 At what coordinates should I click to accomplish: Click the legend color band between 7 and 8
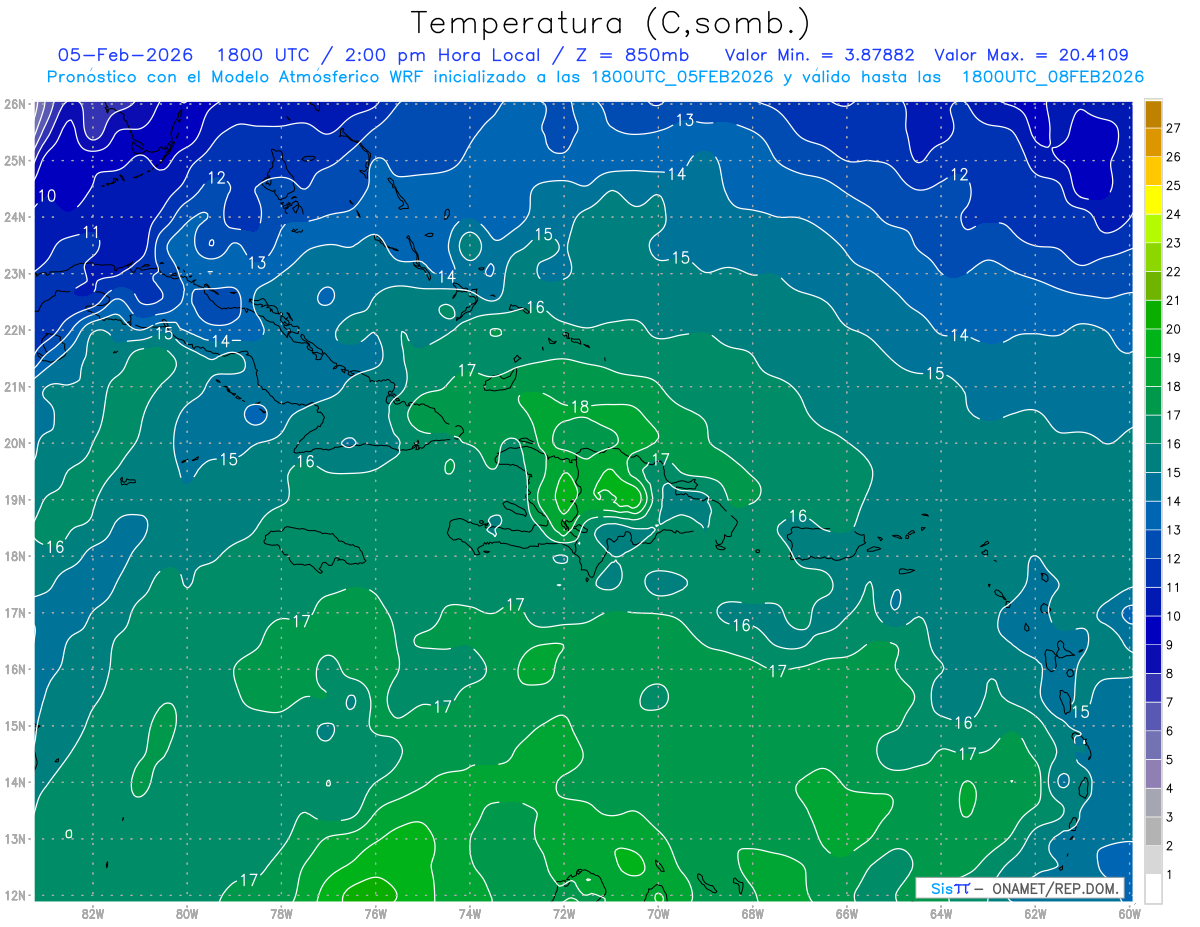[1153, 687]
